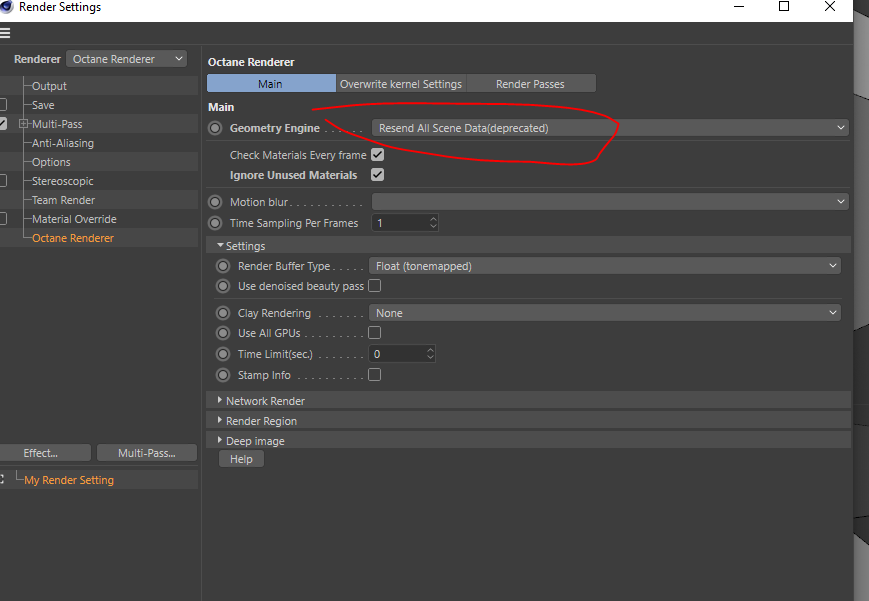Select Output in the settings list
Viewport: 869px width, 601px height.
pyautogui.click(x=49, y=86)
